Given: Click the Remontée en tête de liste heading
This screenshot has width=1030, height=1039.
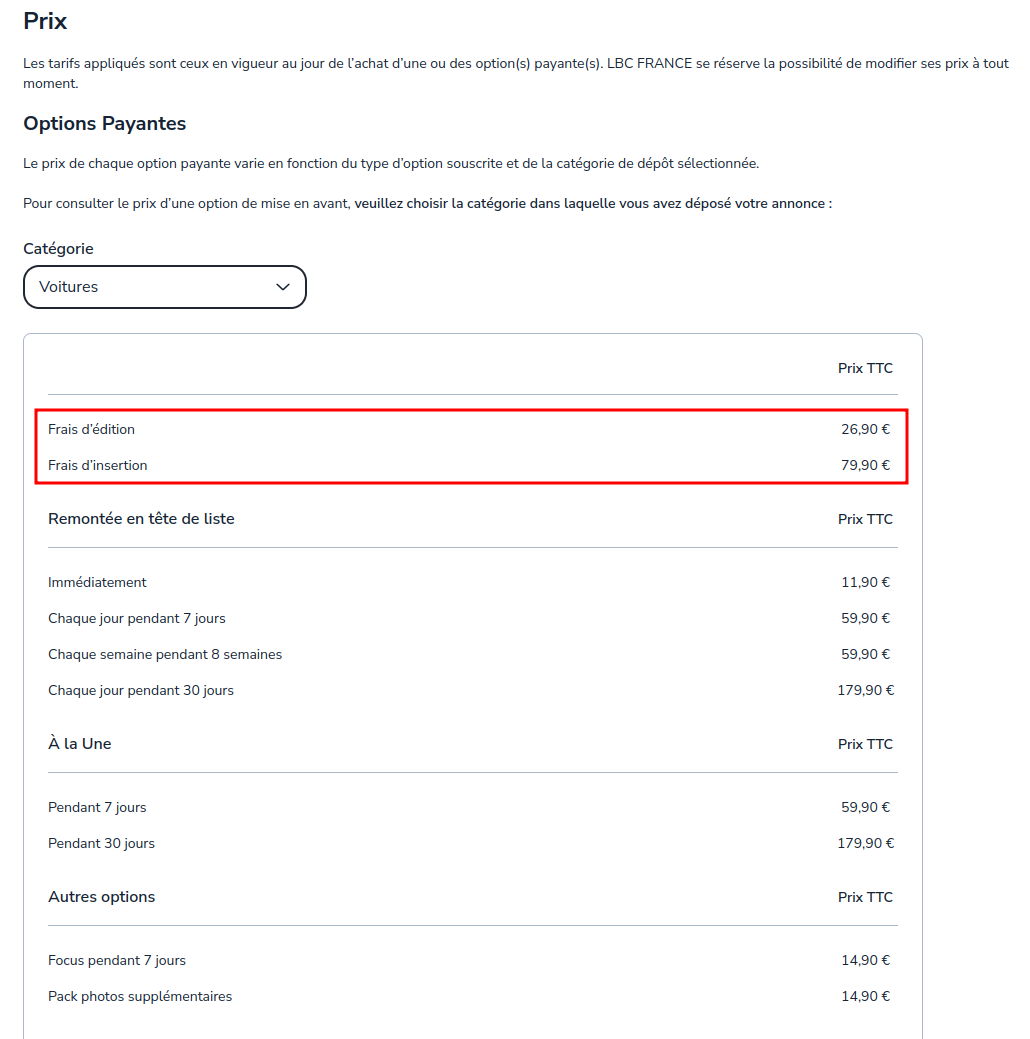Looking at the screenshot, I should pos(141,519).
